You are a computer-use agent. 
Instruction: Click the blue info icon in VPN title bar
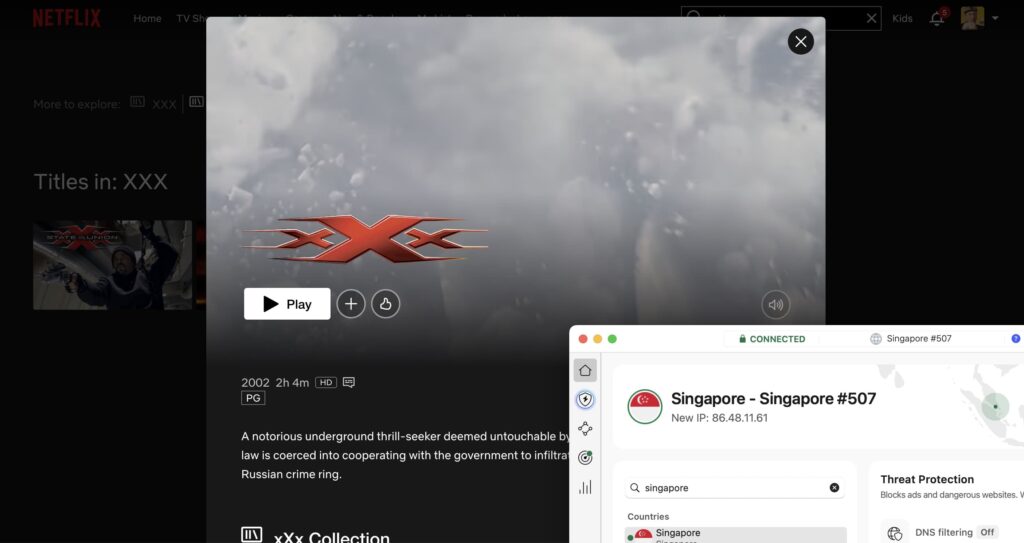point(1016,338)
